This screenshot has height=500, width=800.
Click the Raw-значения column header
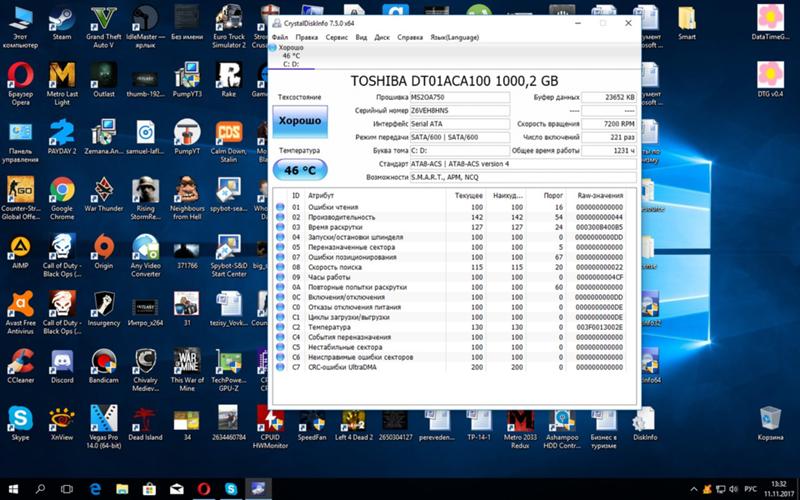click(600, 195)
